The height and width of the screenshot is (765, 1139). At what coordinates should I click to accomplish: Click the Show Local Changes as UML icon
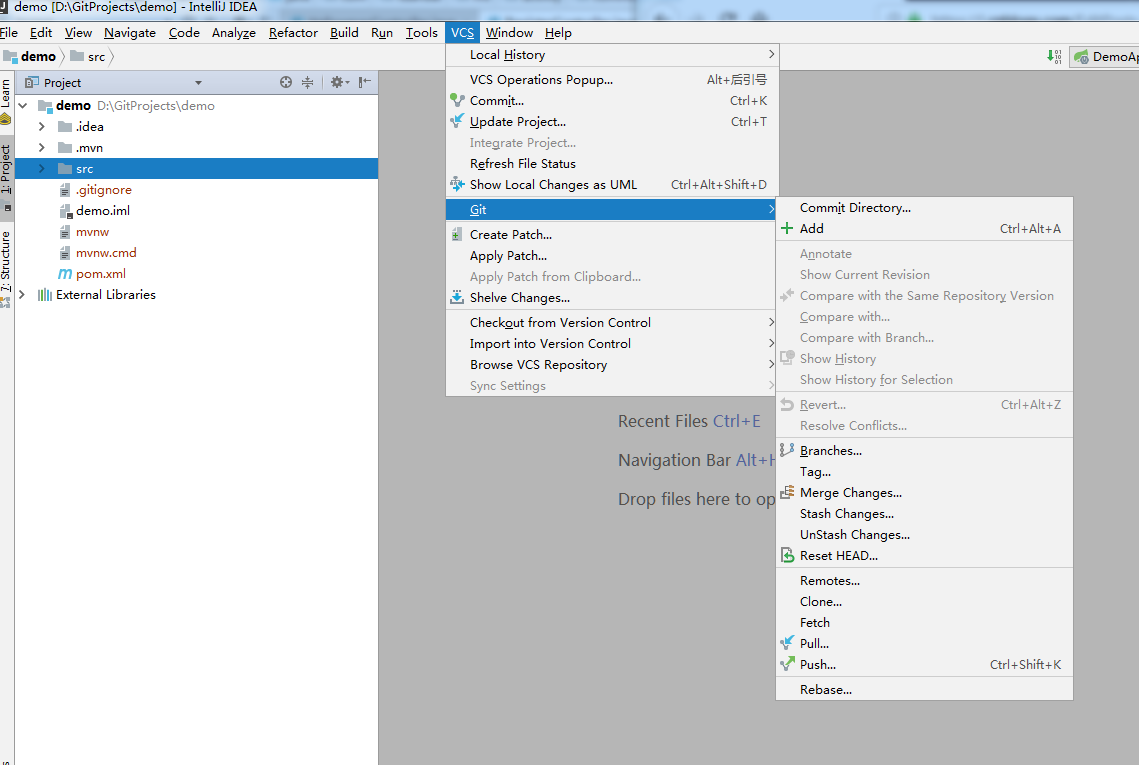point(457,184)
